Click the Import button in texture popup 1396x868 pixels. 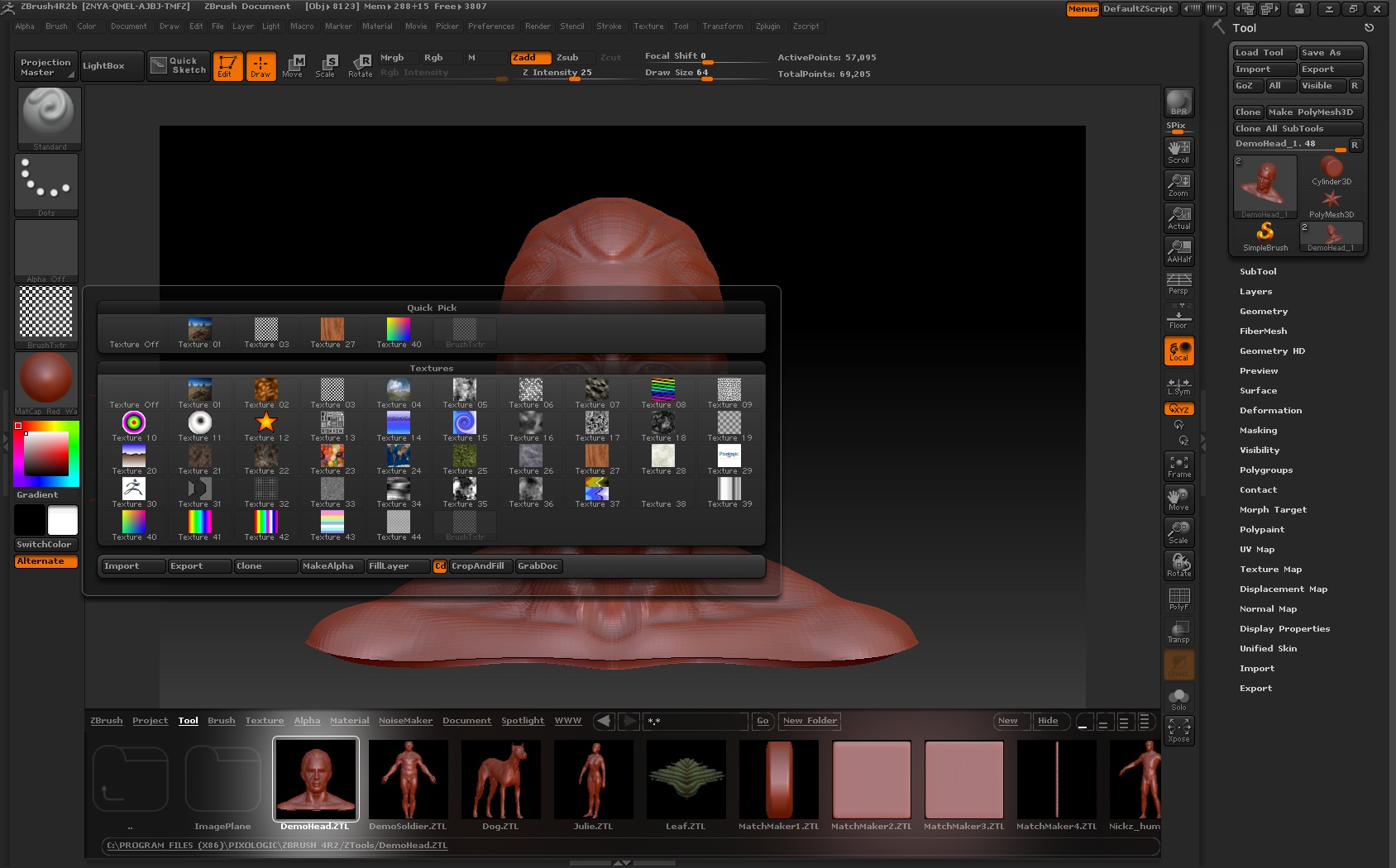(x=132, y=566)
